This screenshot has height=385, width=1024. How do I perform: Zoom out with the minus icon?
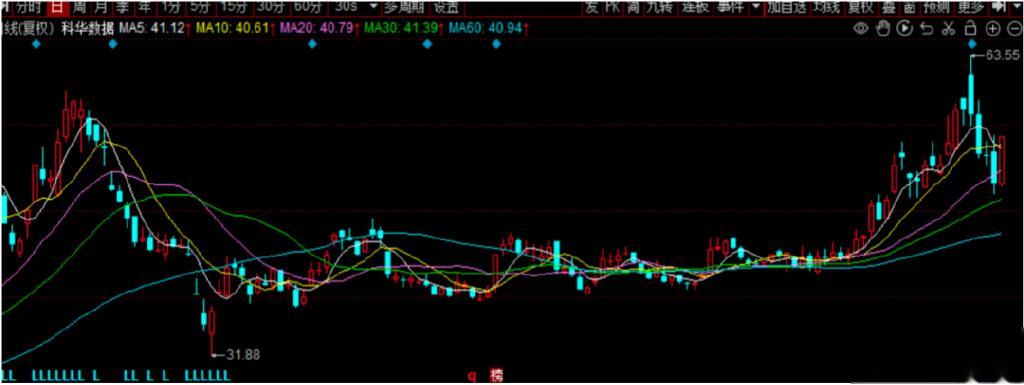1014,28
